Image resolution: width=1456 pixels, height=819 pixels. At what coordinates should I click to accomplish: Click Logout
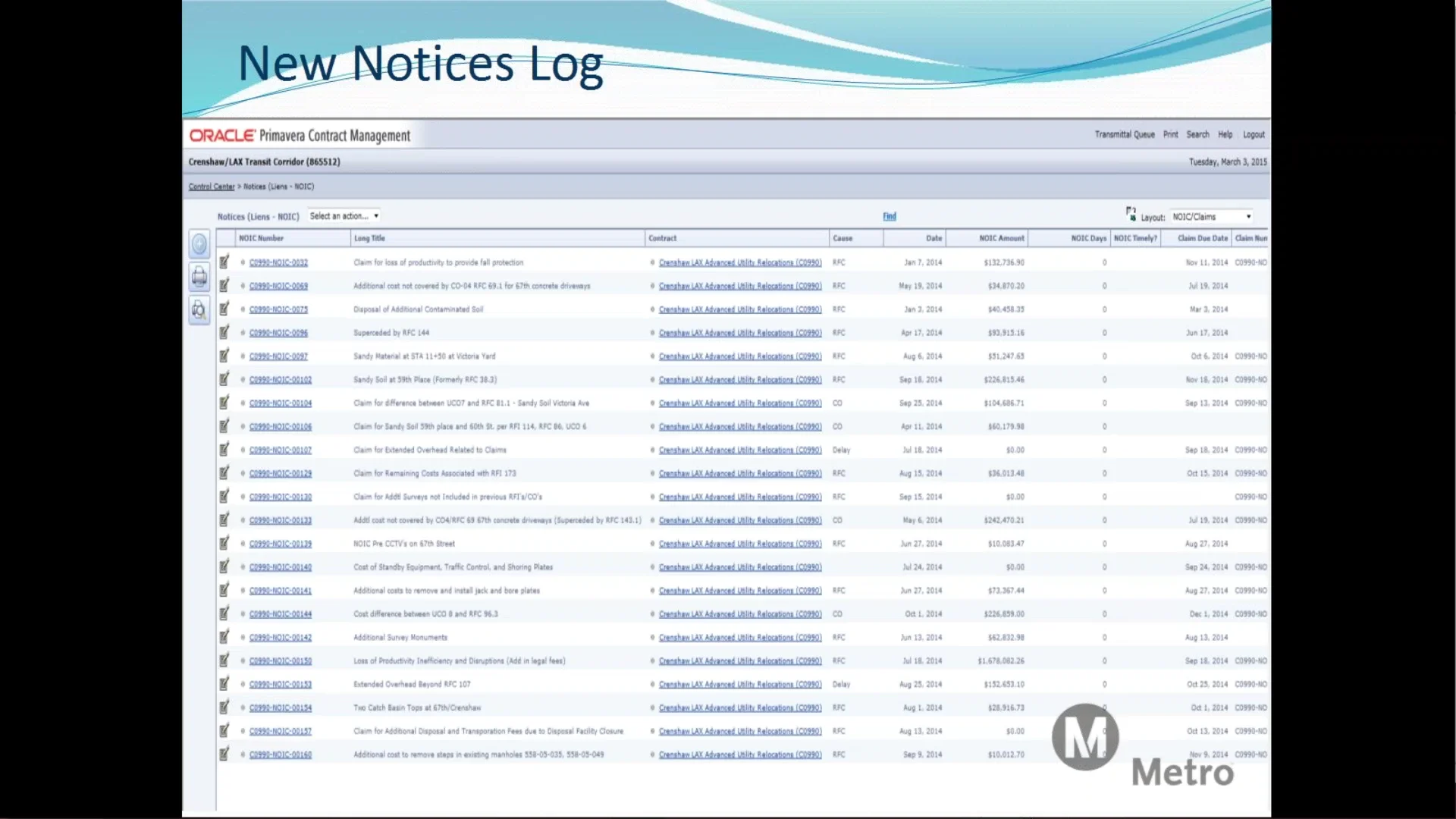click(x=1254, y=134)
